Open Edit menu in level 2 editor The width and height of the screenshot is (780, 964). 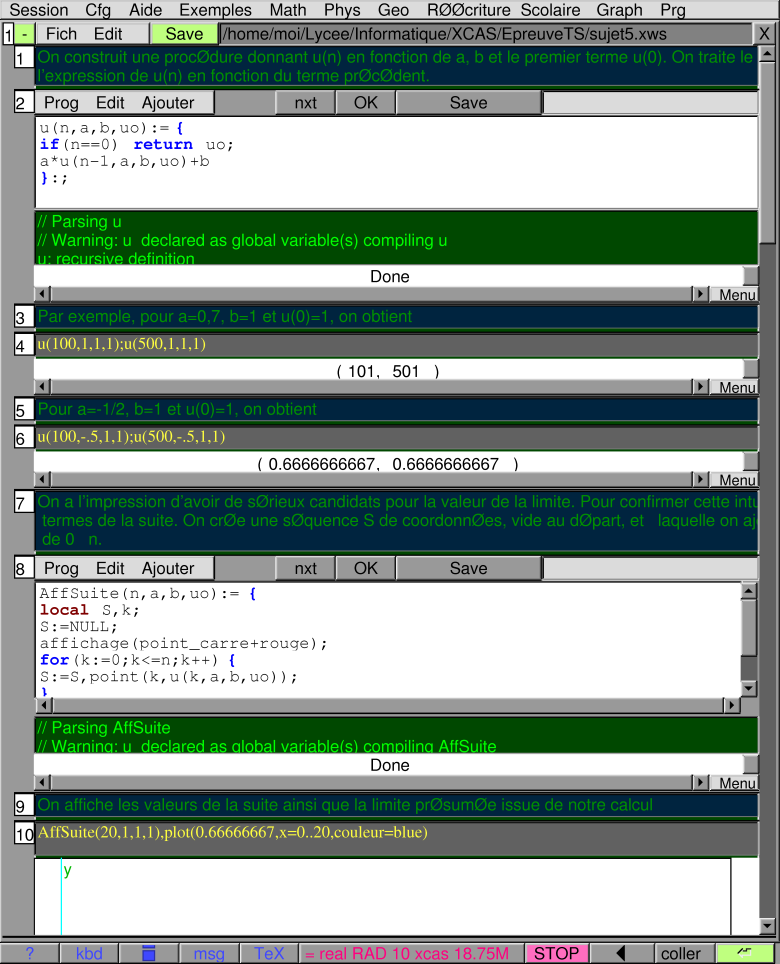[x=110, y=103]
